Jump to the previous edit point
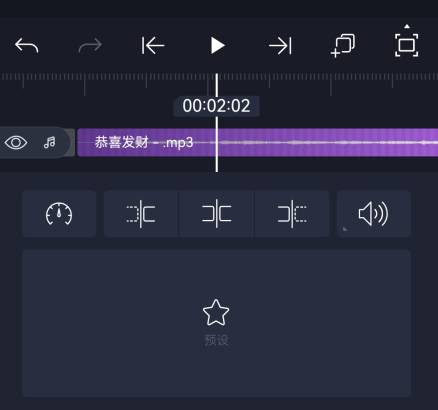Screen dimensions: 438x410 click(x=153, y=45)
